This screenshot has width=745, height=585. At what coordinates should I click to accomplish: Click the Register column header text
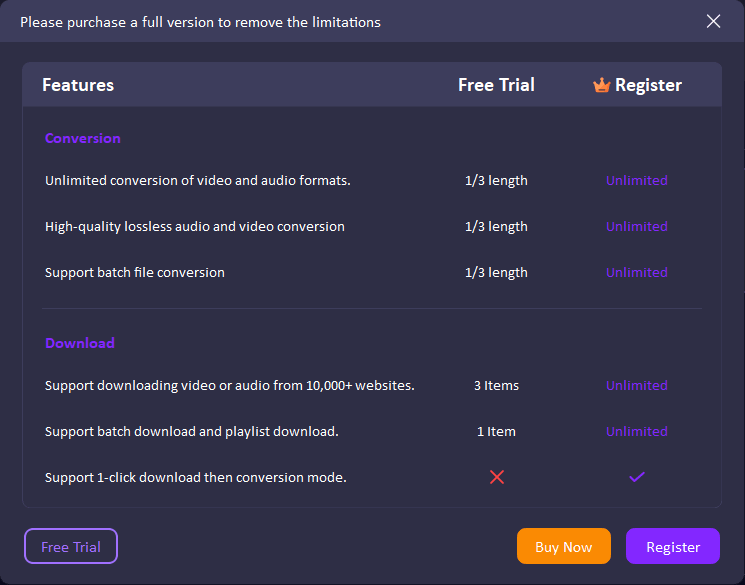pyautogui.click(x=648, y=85)
